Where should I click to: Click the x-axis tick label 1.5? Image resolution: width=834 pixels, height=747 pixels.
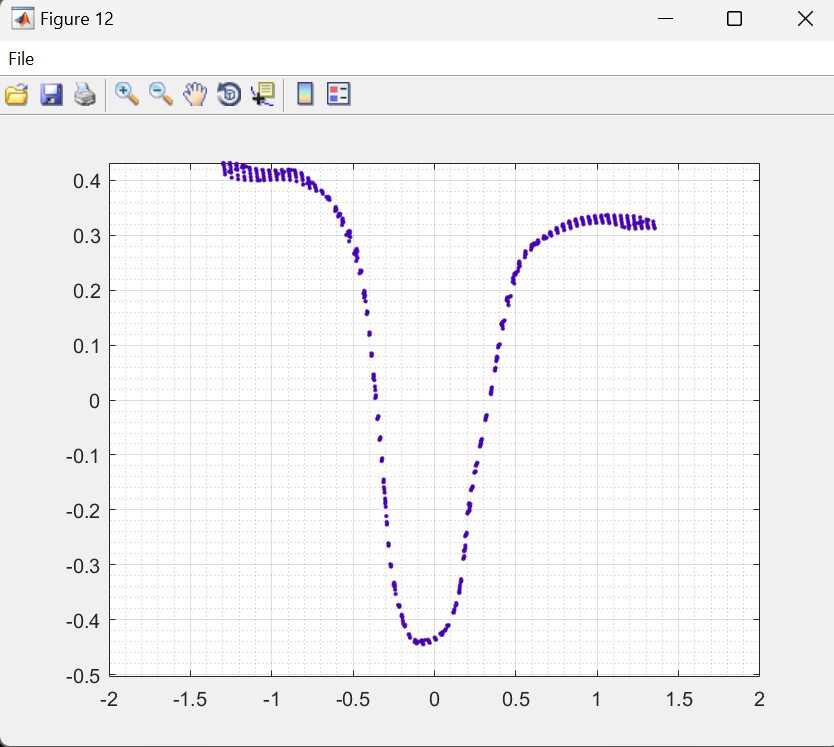point(678,698)
